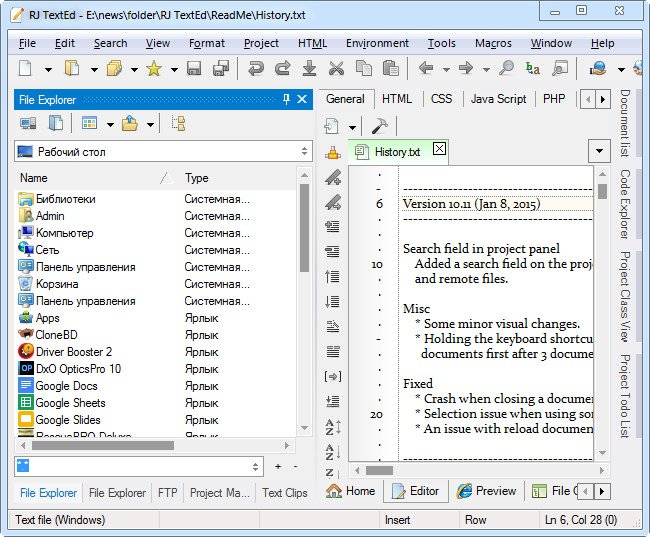
Task: Switch to the Preview view
Action: pyautogui.click(x=486, y=491)
